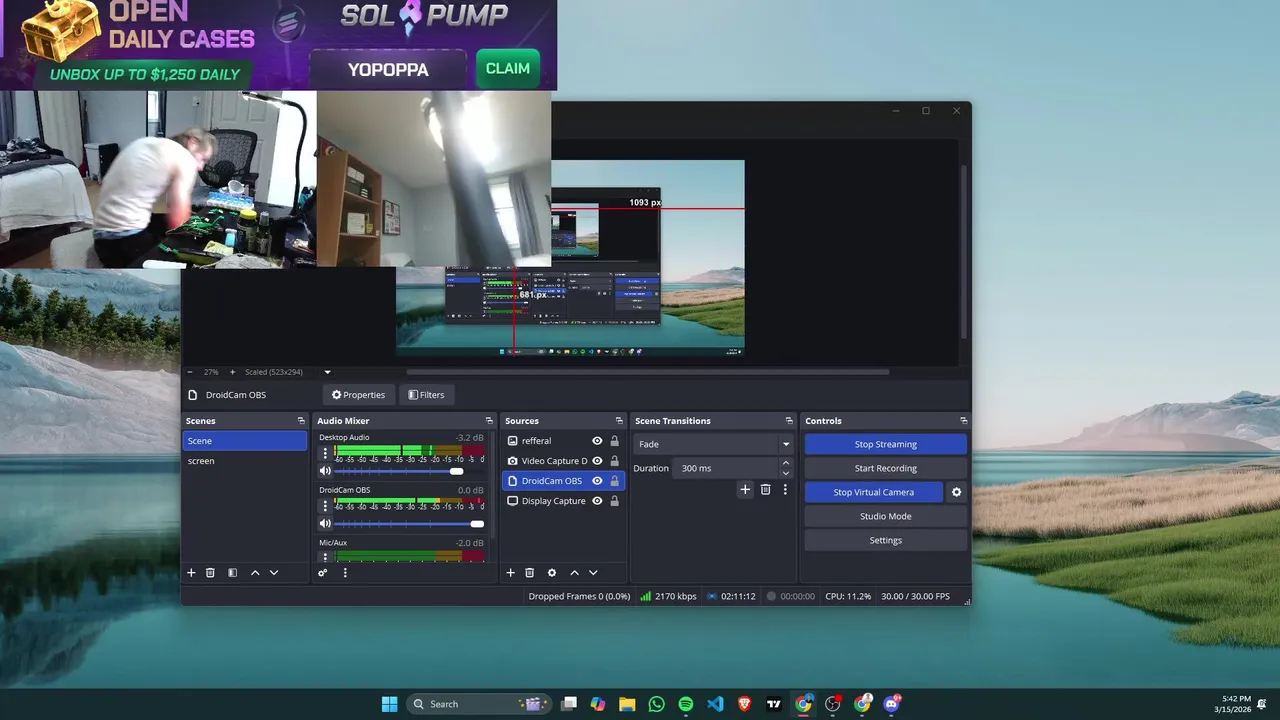Select the Display Capture source row
This screenshot has height=720, width=1280.
(563, 501)
